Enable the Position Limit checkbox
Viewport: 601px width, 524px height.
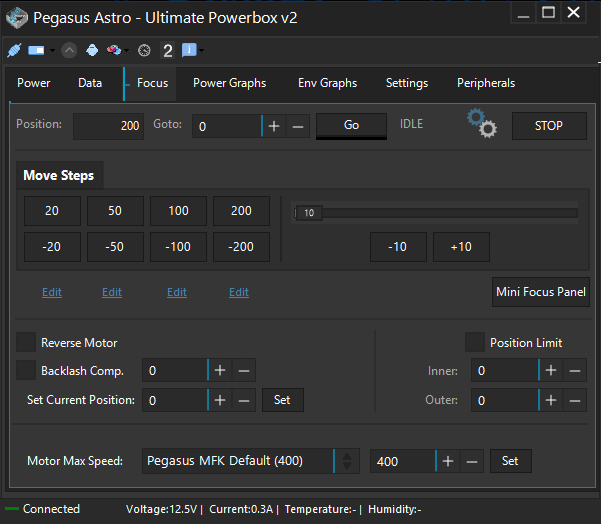475,342
